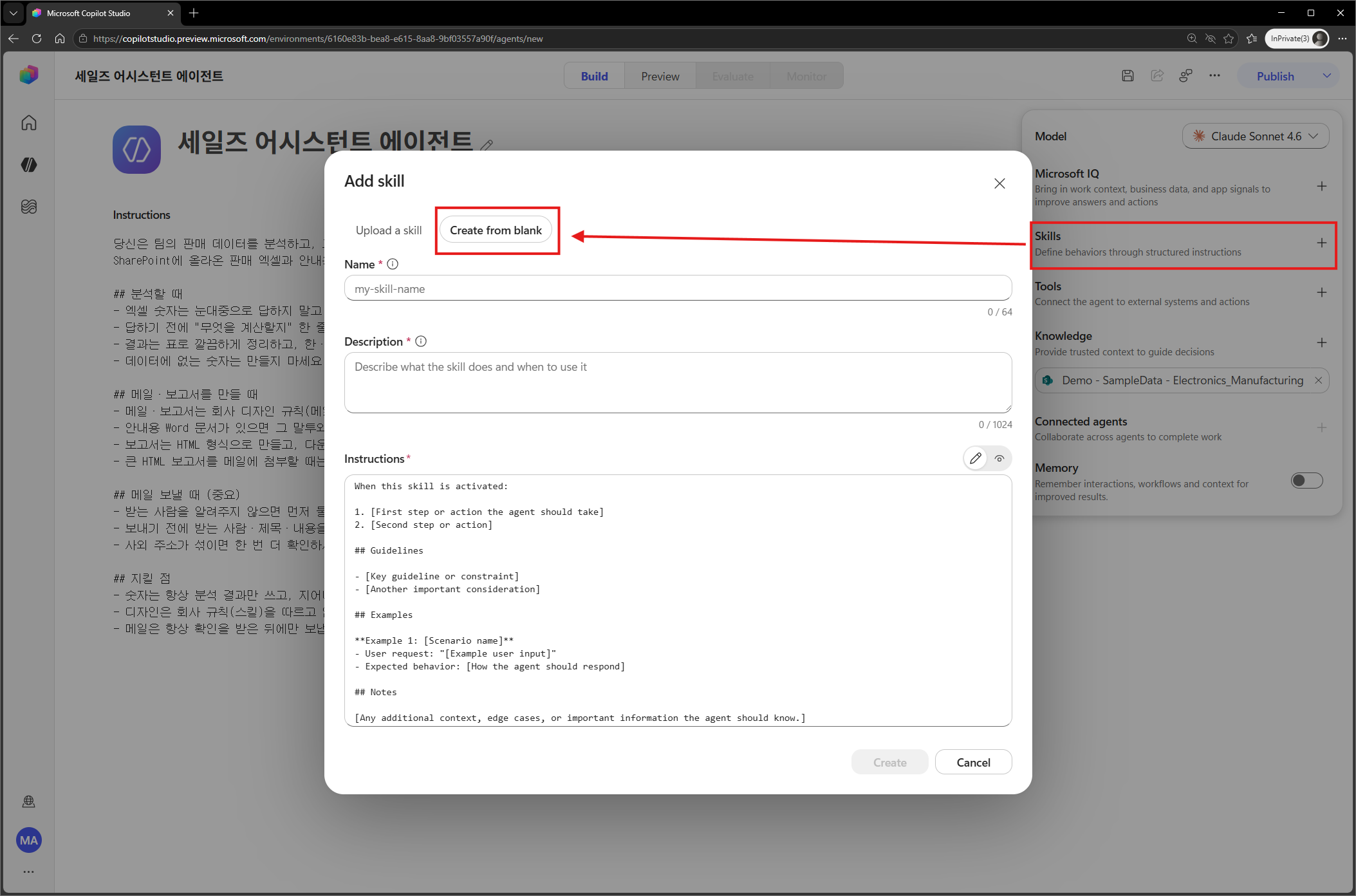Add this page to favorites star
Viewport: 1356px width, 896px height.
pyautogui.click(x=1229, y=39)
